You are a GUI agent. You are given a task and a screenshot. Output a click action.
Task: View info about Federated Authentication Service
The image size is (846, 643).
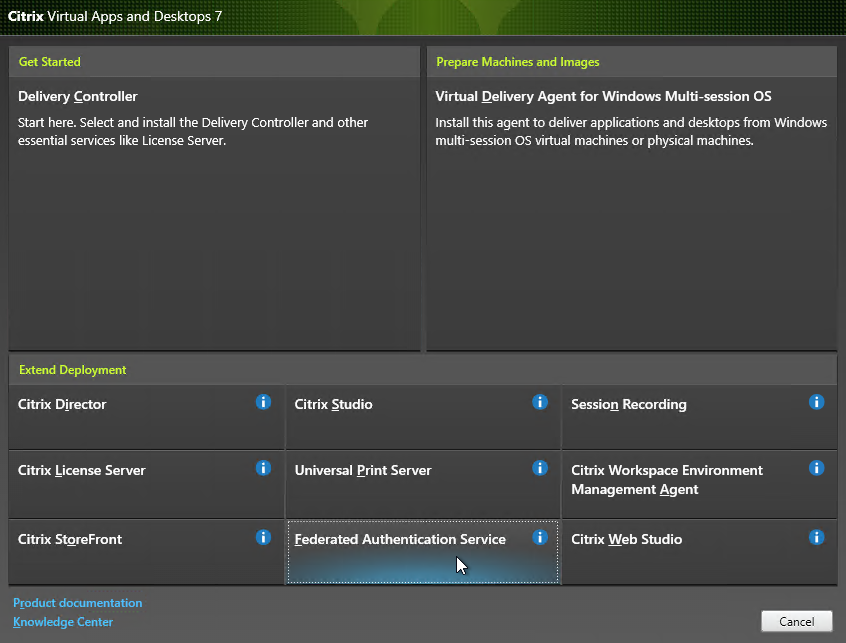(x=540, y=537)
